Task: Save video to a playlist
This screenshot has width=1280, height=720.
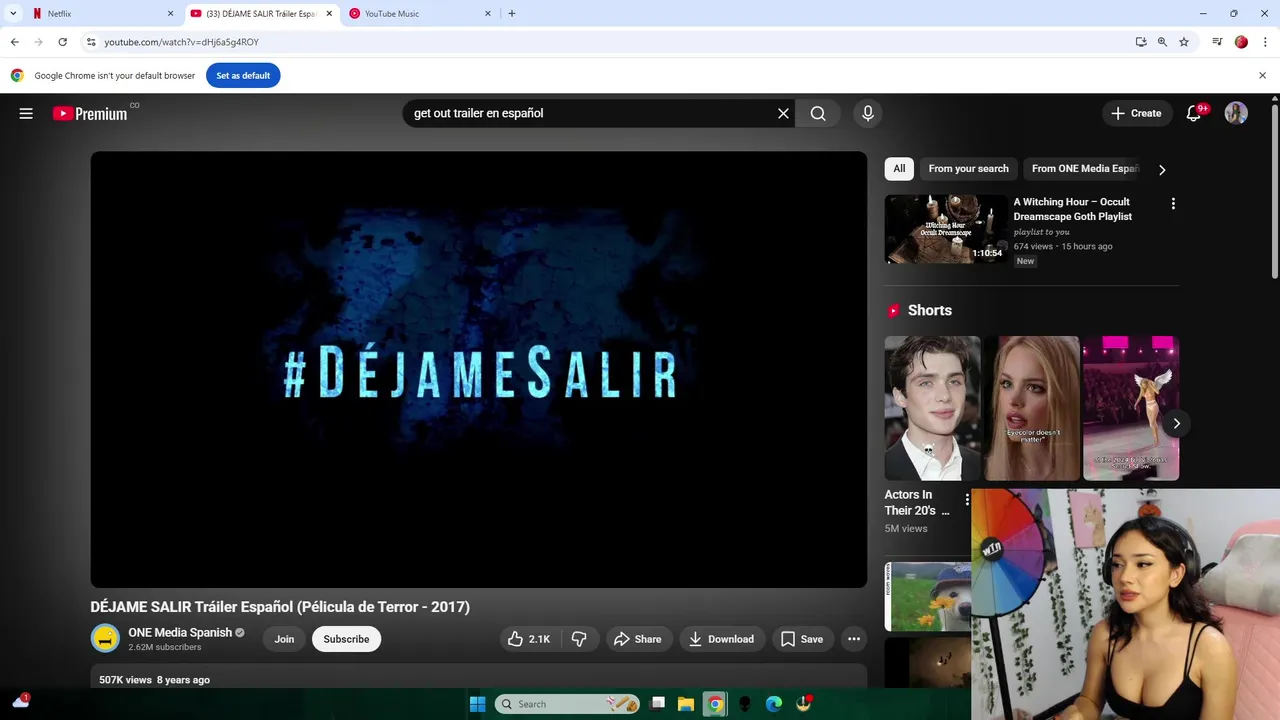Action: pos(802,639)
